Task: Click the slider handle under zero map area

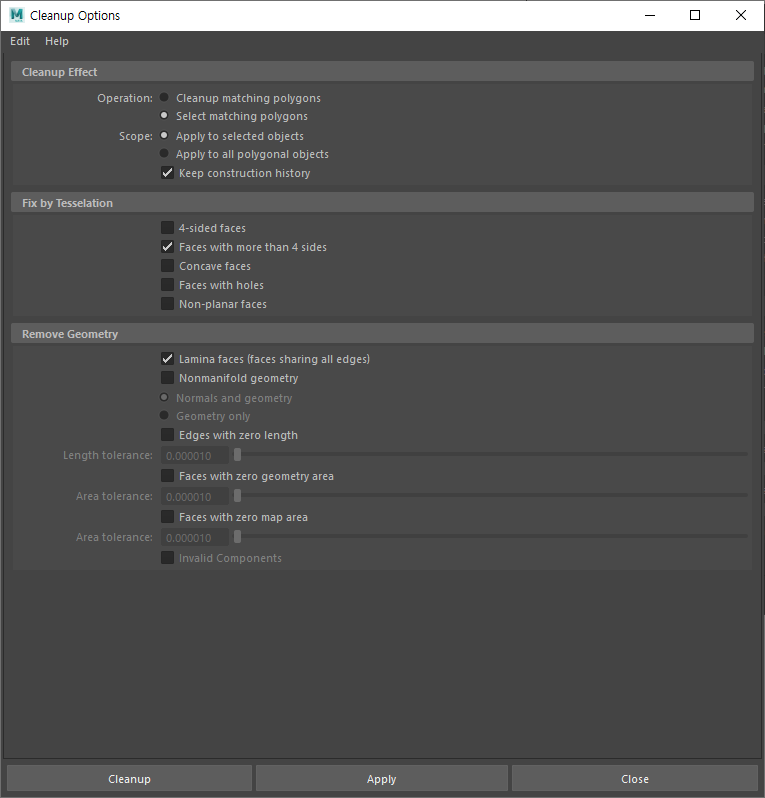Action: (237, 536)
